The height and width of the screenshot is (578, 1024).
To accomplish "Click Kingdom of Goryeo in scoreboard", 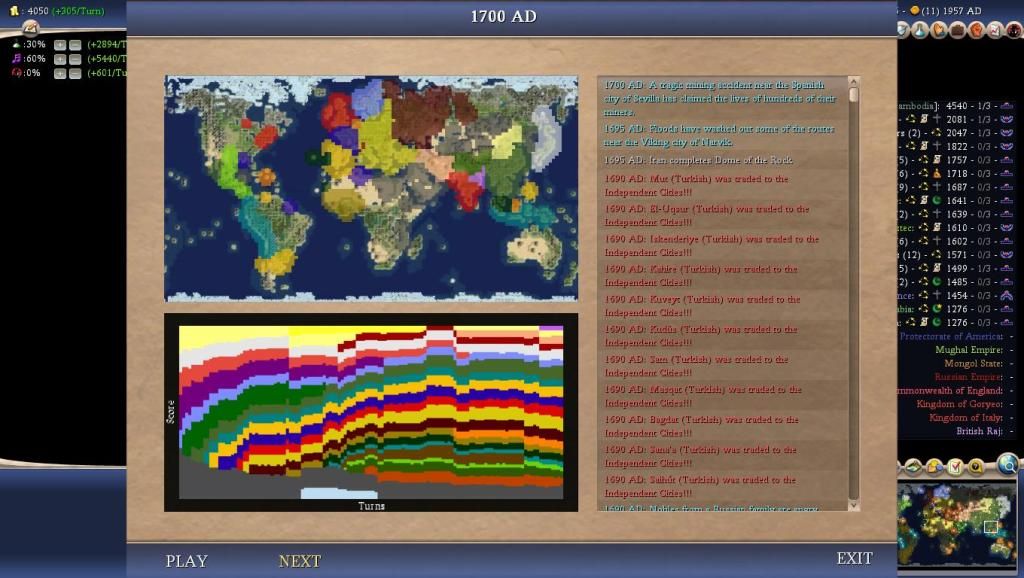I will [x=959, y=404].
